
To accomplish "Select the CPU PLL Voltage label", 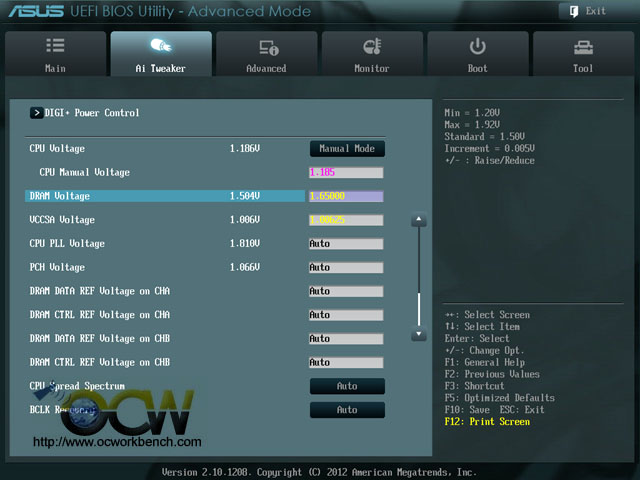I will [67, 244].
